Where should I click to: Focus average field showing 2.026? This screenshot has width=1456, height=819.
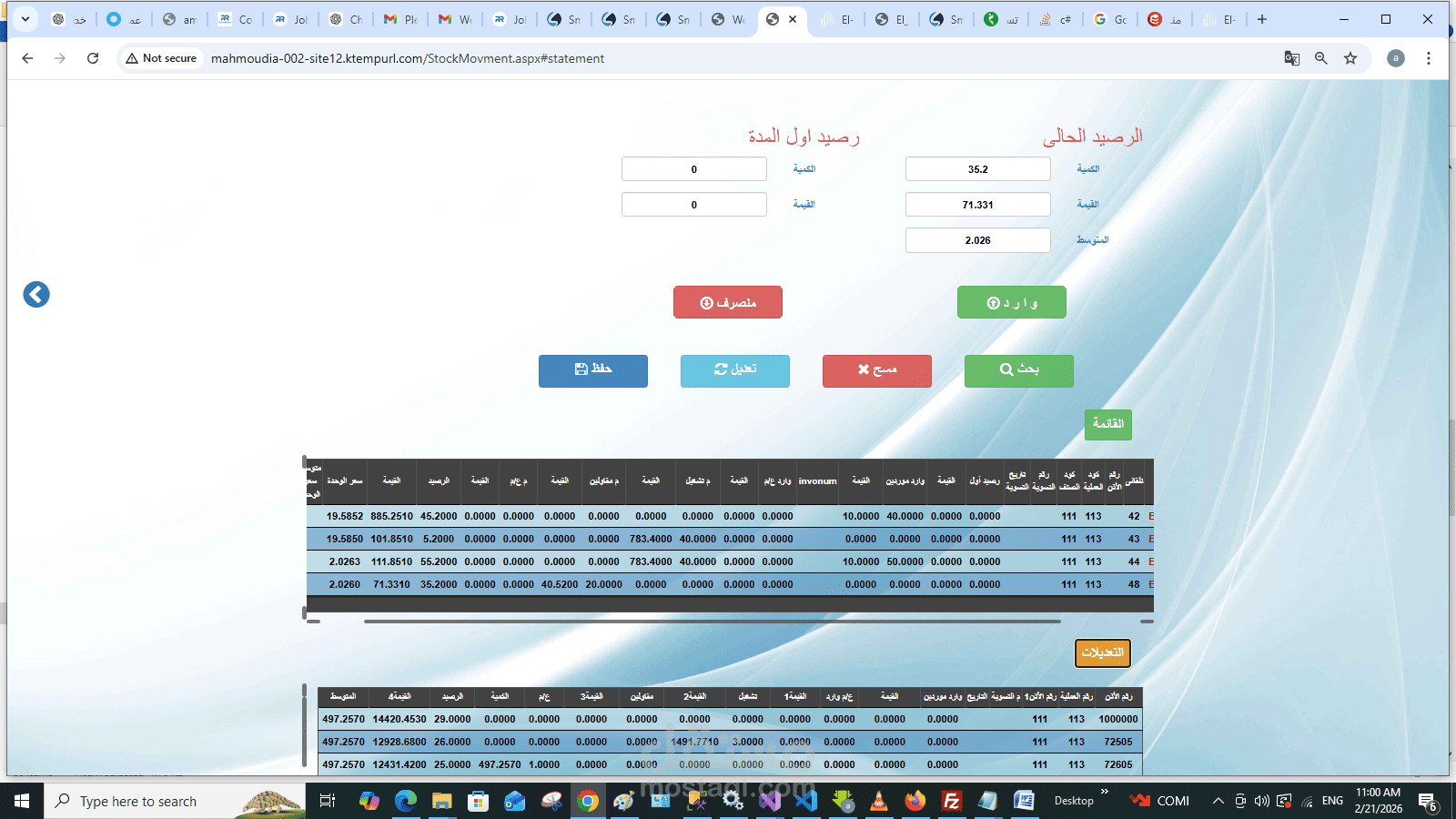click(x=978, y=240)
